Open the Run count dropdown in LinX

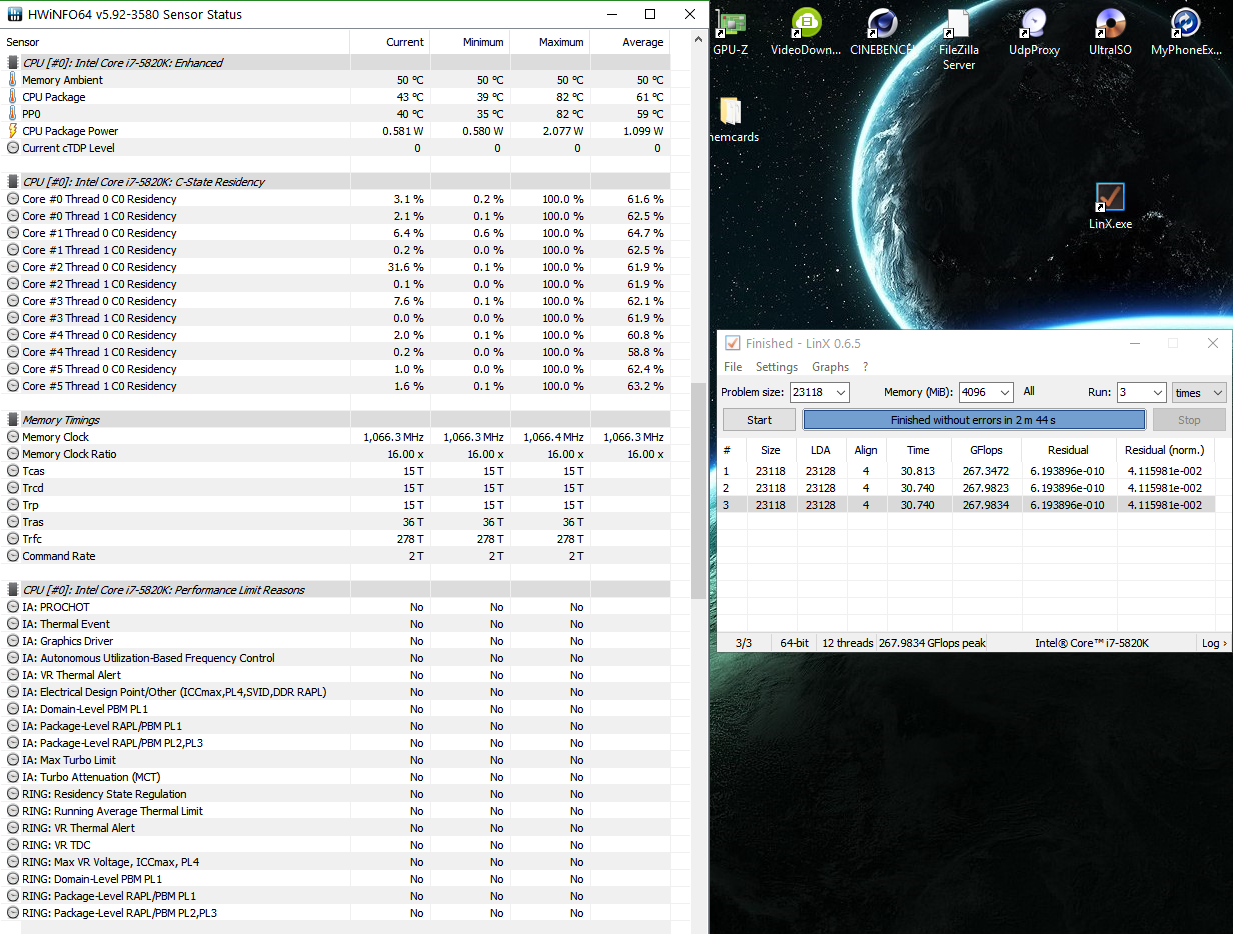point(1157,392)
